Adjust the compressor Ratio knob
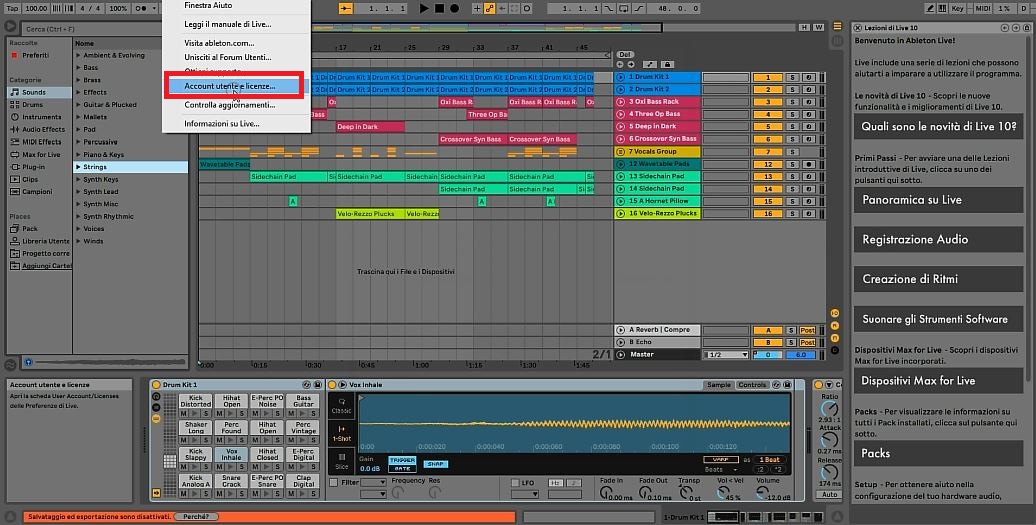1036x525 pixels. pyautogui.click(x=829, y=409)
